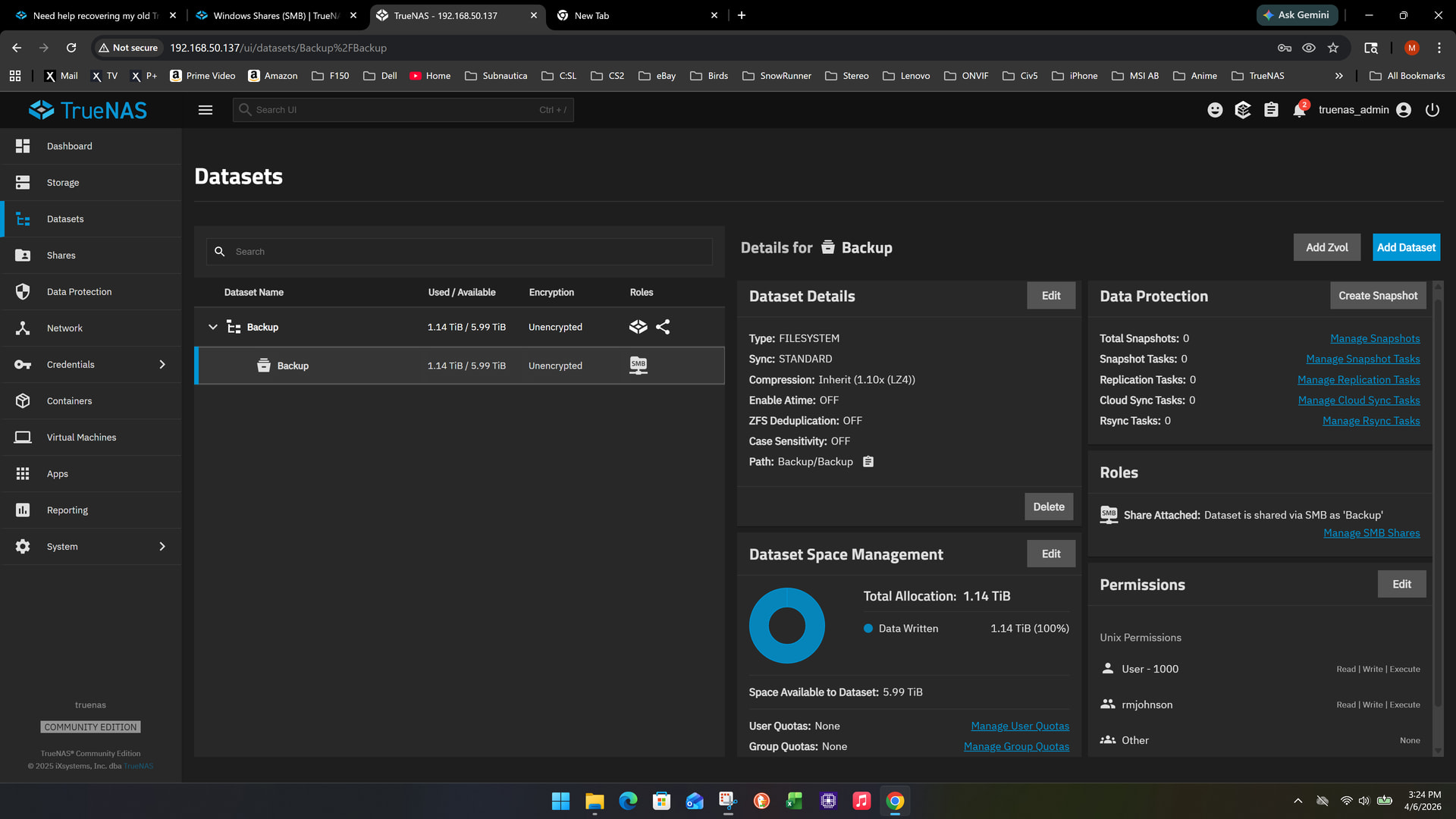Open the Manage SMB Shares link
Screen dimensions: 1456x819
click(1372, 533)
